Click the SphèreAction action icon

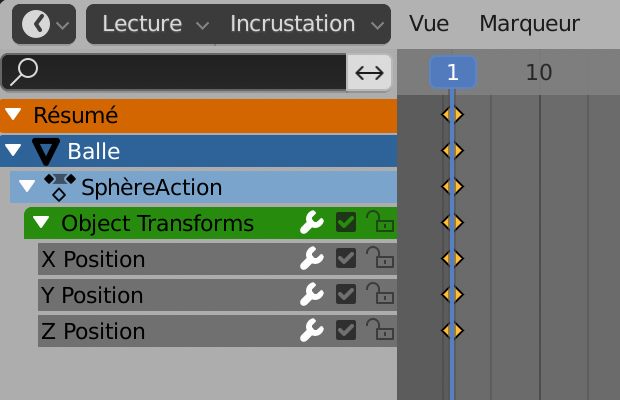pos(60,187)
